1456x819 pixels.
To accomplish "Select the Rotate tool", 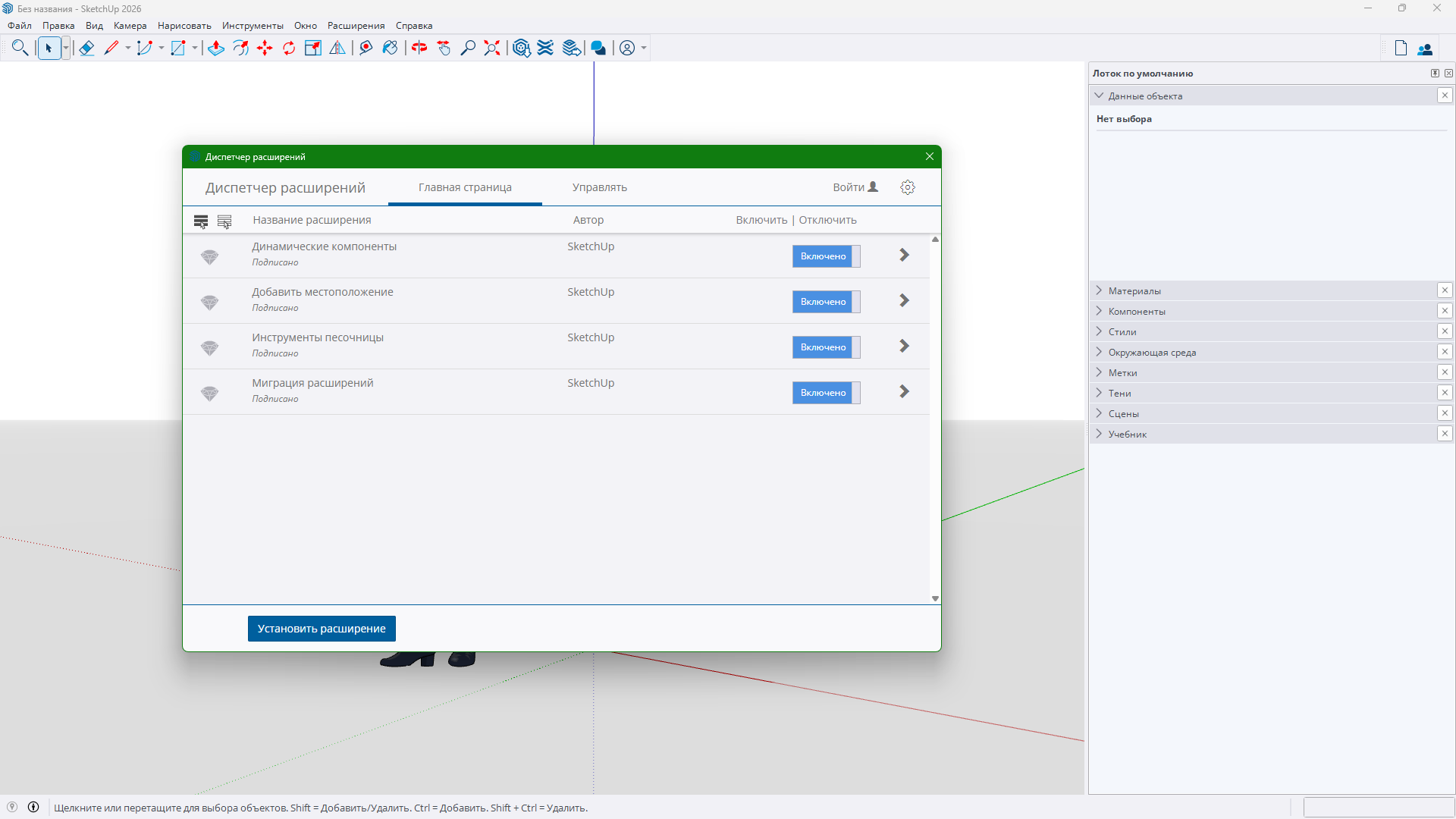I will tap(289, 49).
